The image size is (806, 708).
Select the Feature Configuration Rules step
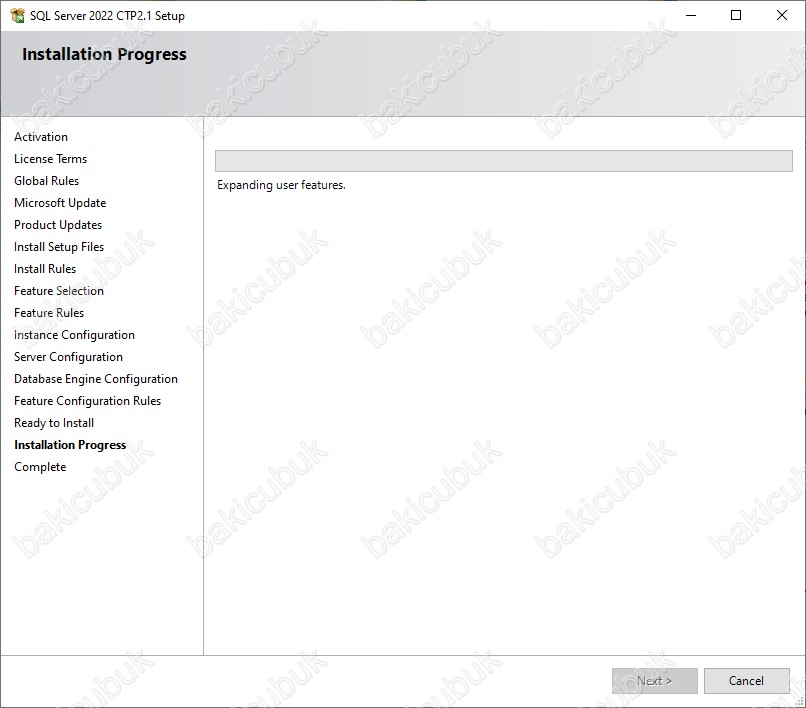(87, 401)
